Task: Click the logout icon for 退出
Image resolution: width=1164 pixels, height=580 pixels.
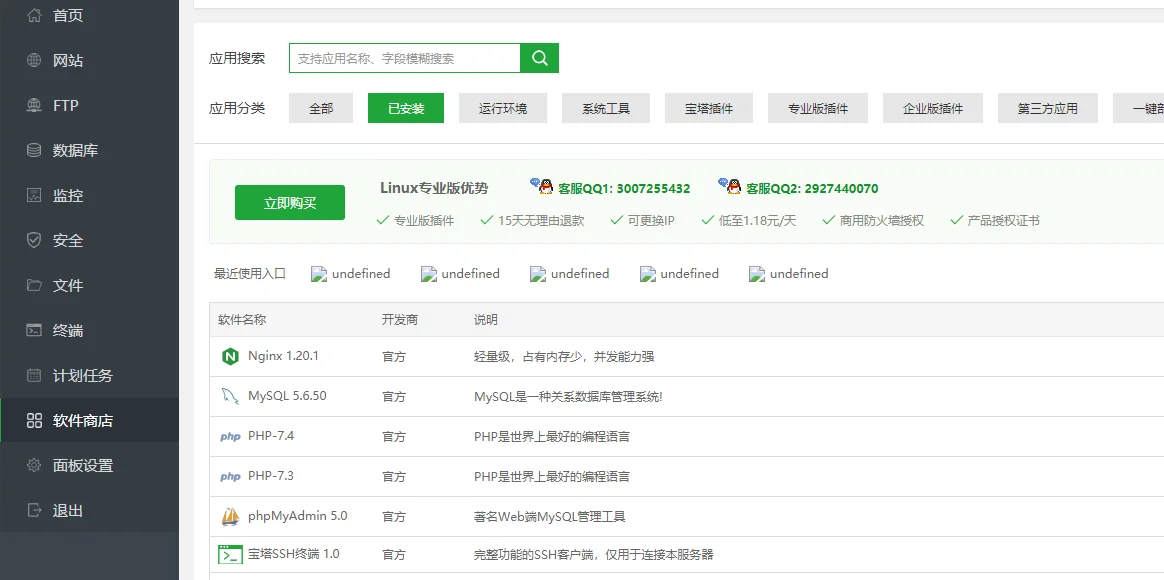Action: (34, 511)
